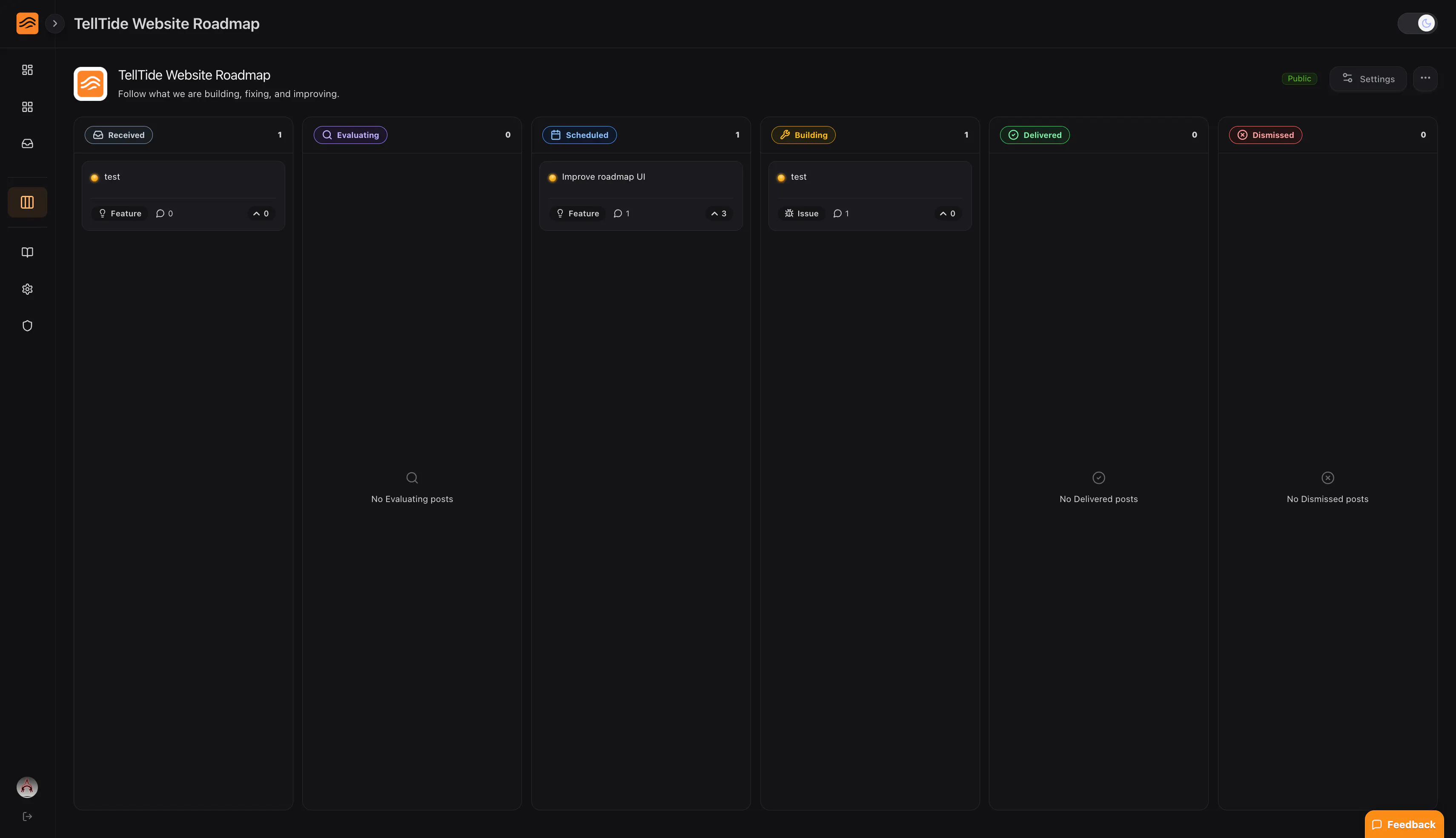Click the roadmap logo thumbnail

point(90,84)
